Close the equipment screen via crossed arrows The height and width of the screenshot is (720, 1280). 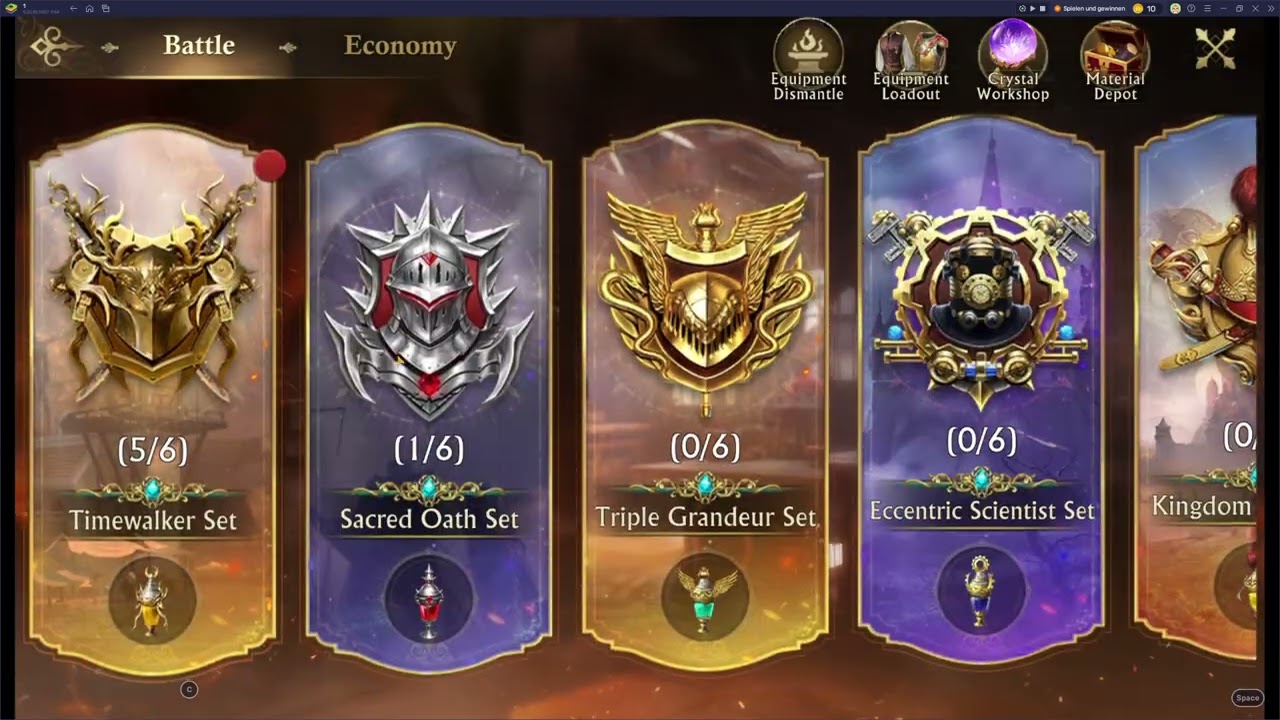click(x=1215, y=48)
